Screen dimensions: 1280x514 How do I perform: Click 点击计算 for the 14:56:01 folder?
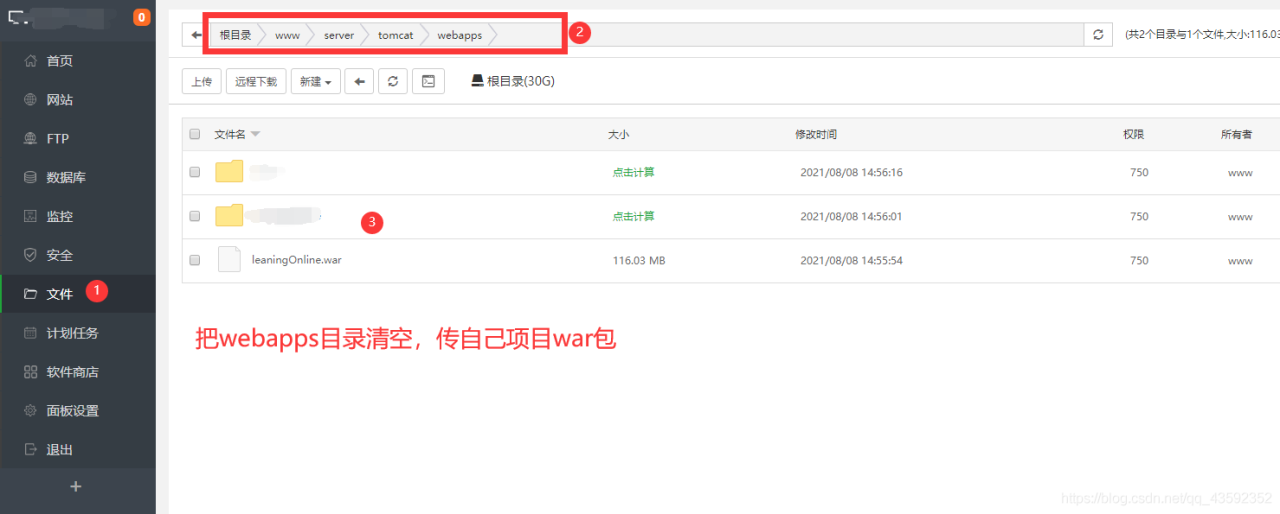click(634, 216)
